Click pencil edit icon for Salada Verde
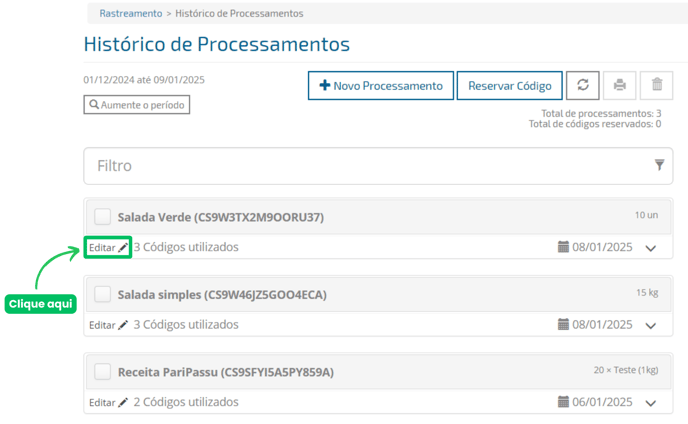The width and height of the screenshot is (688, 424). click(123, 247)
